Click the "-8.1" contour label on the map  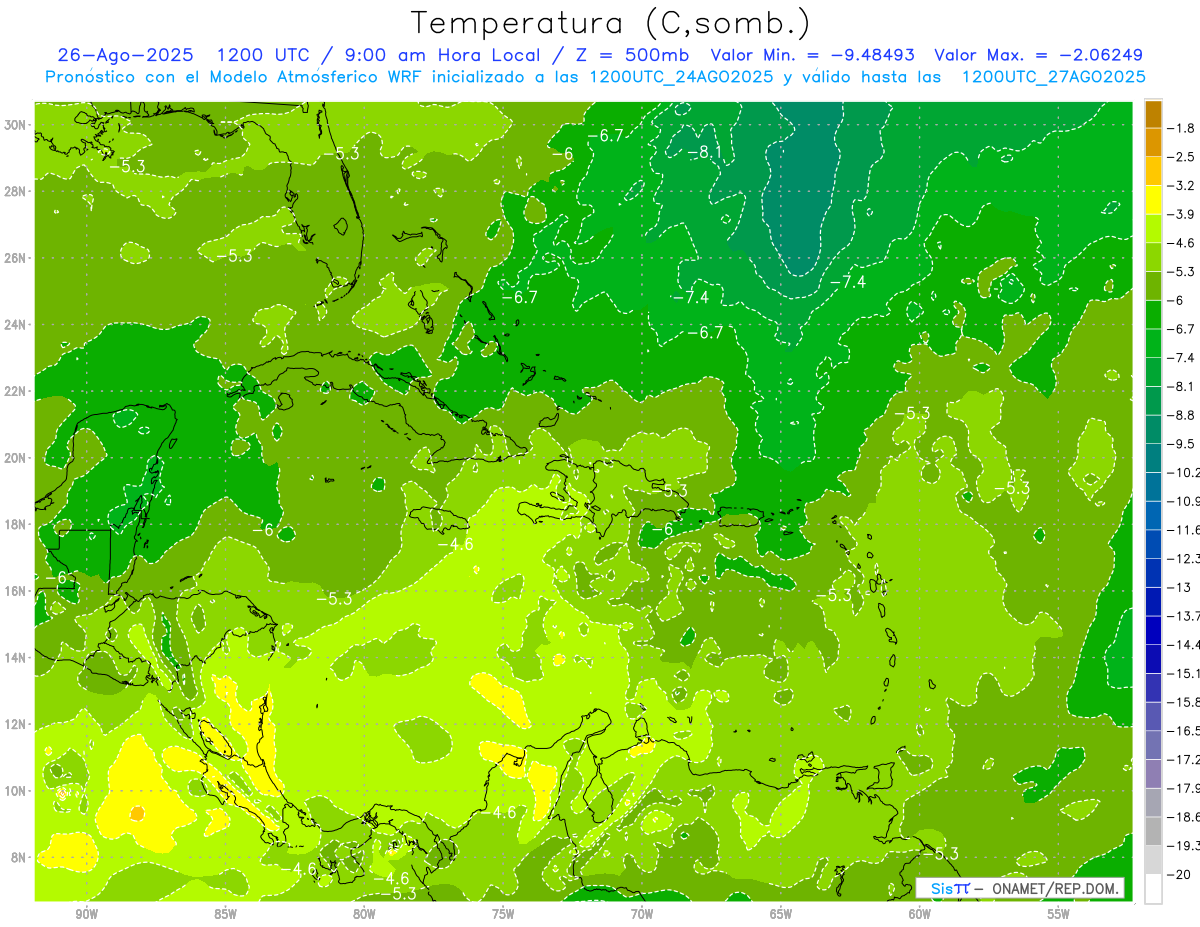click(x=704, y=152)
